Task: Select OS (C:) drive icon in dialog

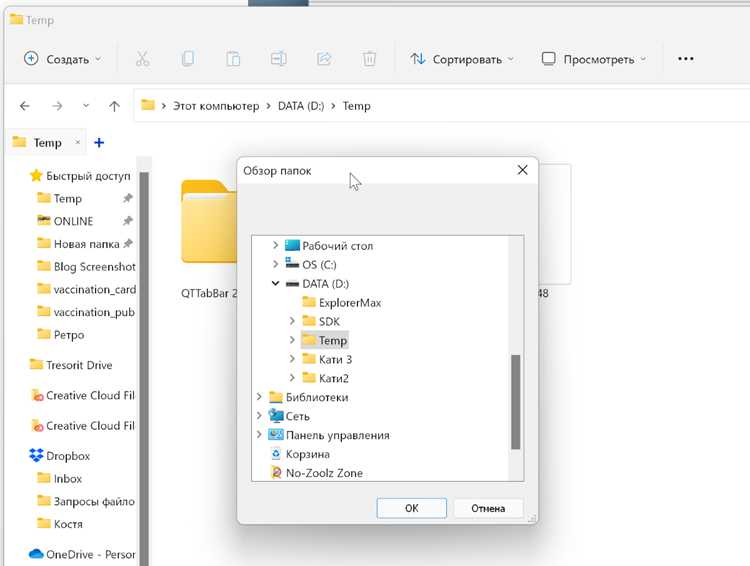Action: coord(292,263)
